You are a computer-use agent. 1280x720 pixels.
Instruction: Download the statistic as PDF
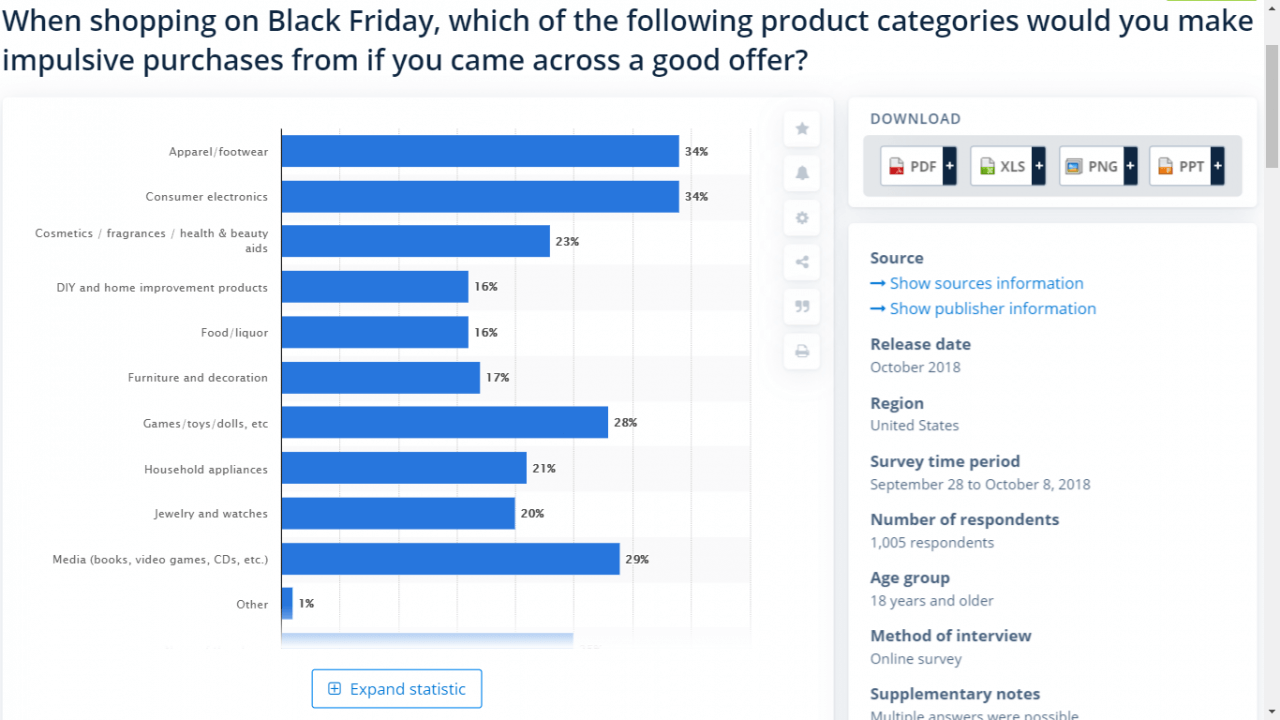click(x=913, y=166)
